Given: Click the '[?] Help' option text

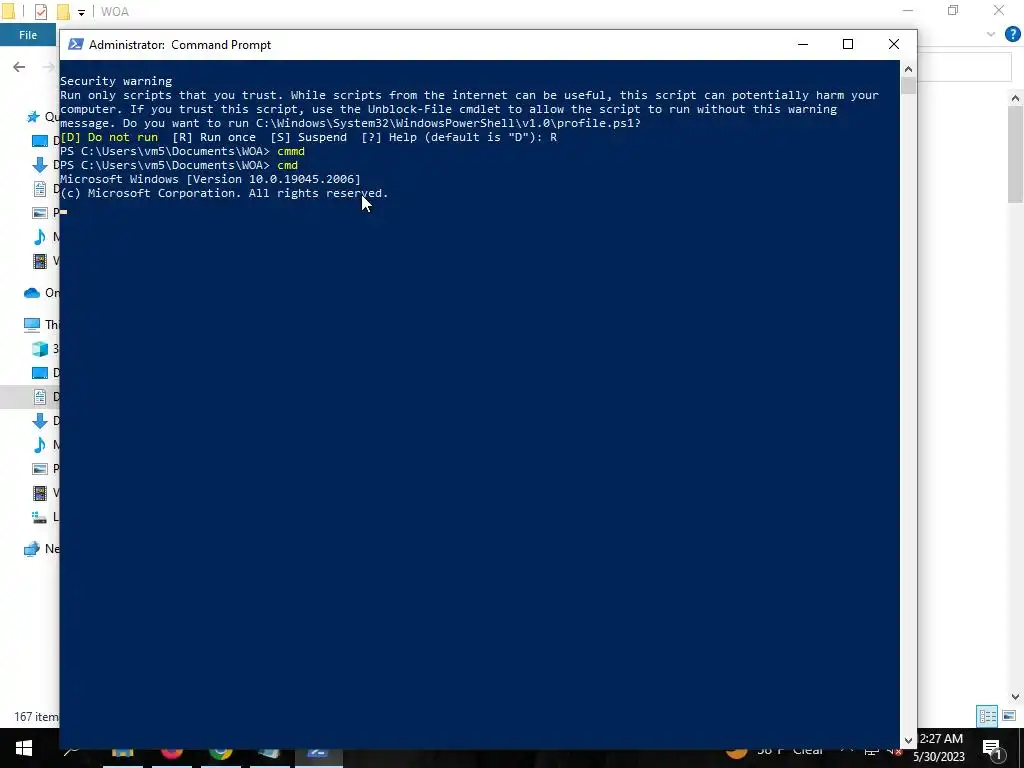Looking at the screenshot, I should pyautogui.click(x=389, y=137).
